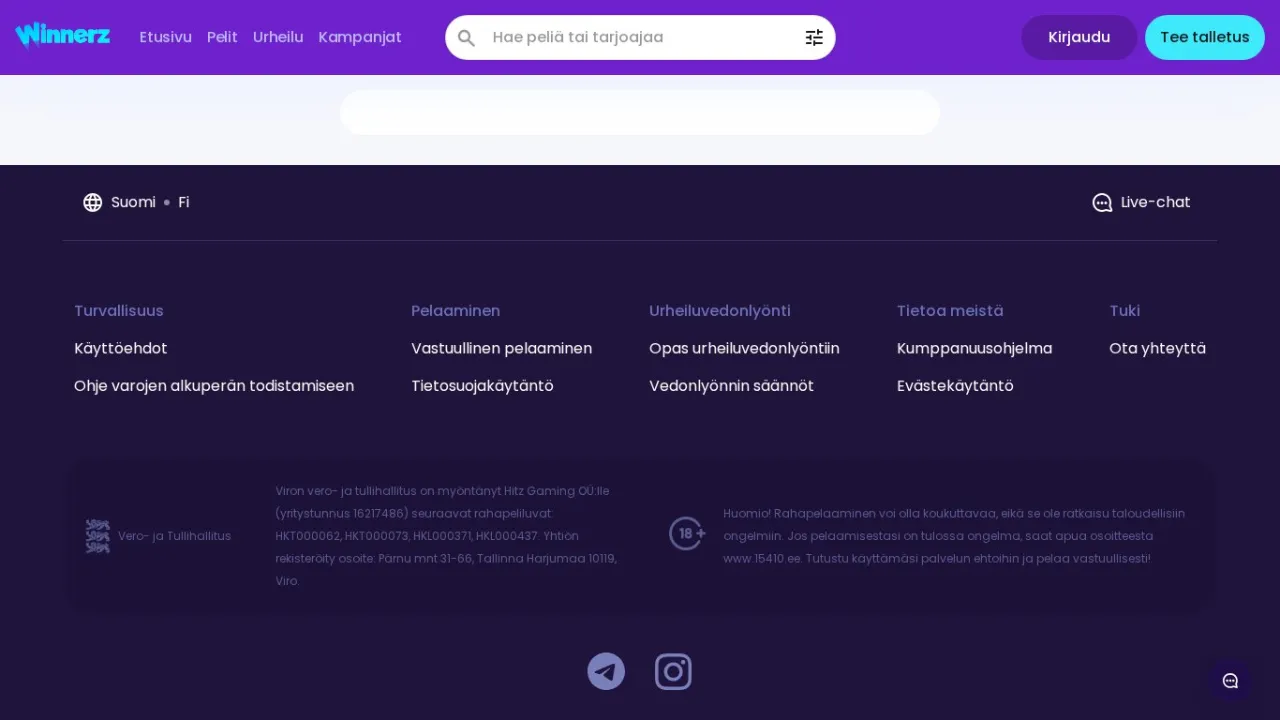Viewport: 1280px width, 720px height.
Task: Click the Hitz Gaming licence information text
Action: click(446, 535)
